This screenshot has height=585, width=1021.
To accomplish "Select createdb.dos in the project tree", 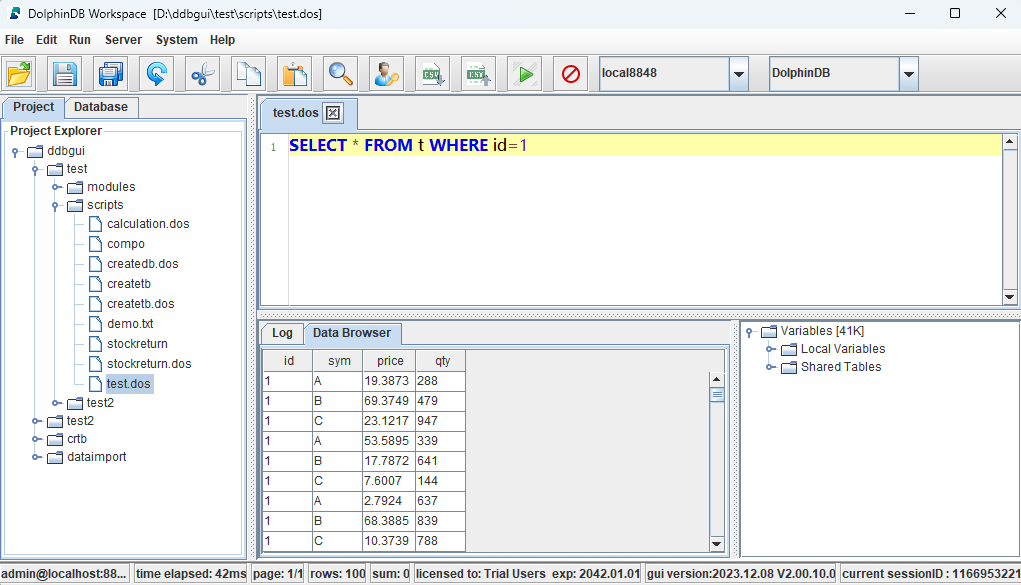I will [x=142, y=264].
